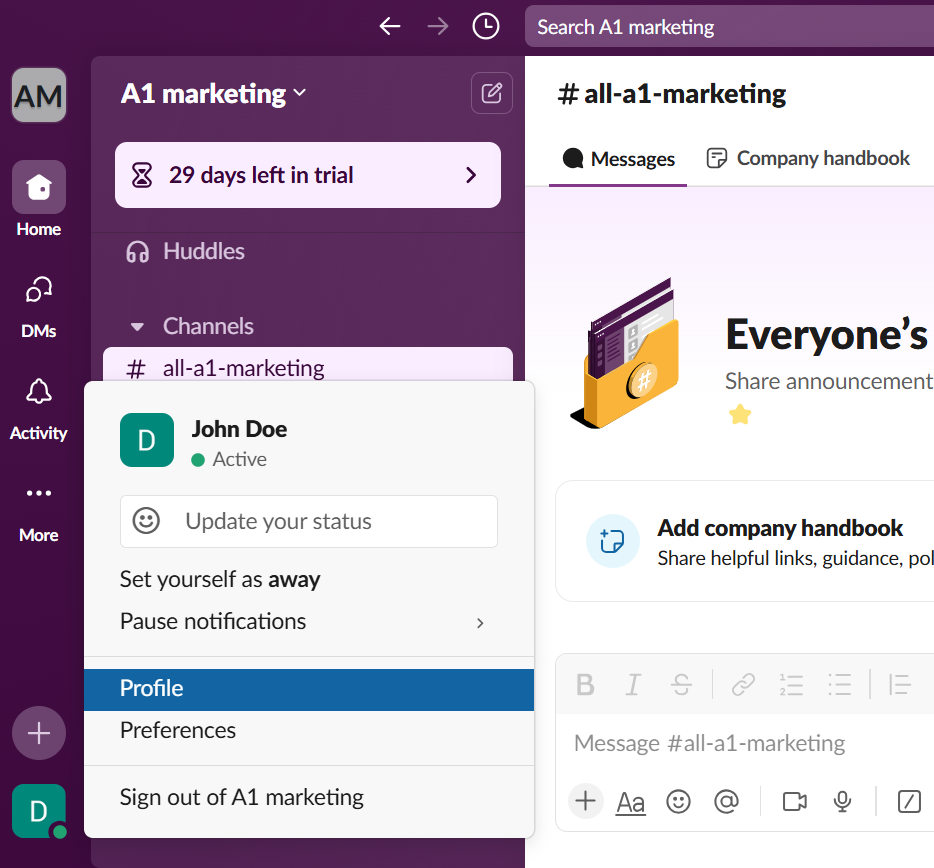Click the More ellipsis icon
Viewport: 934px width, 868px height.
click(x=39, y=509)
